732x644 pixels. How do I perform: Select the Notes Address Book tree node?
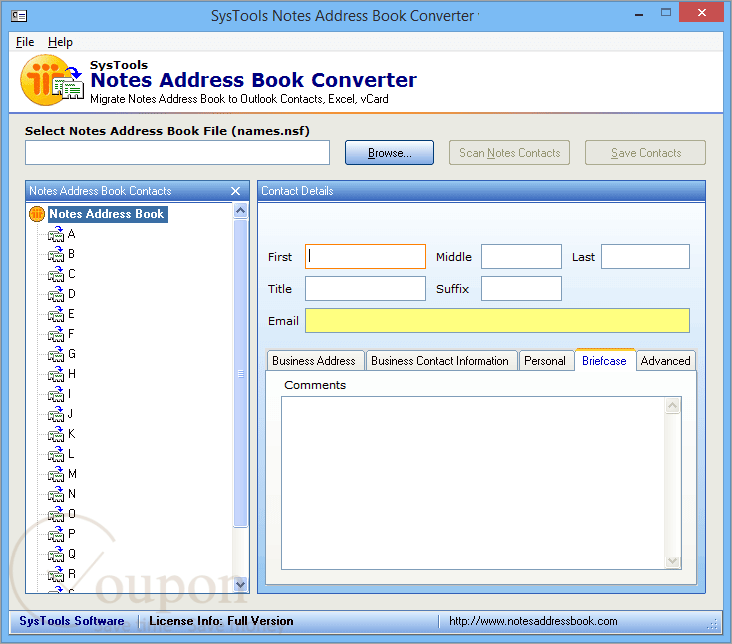[x=107, y=214]
